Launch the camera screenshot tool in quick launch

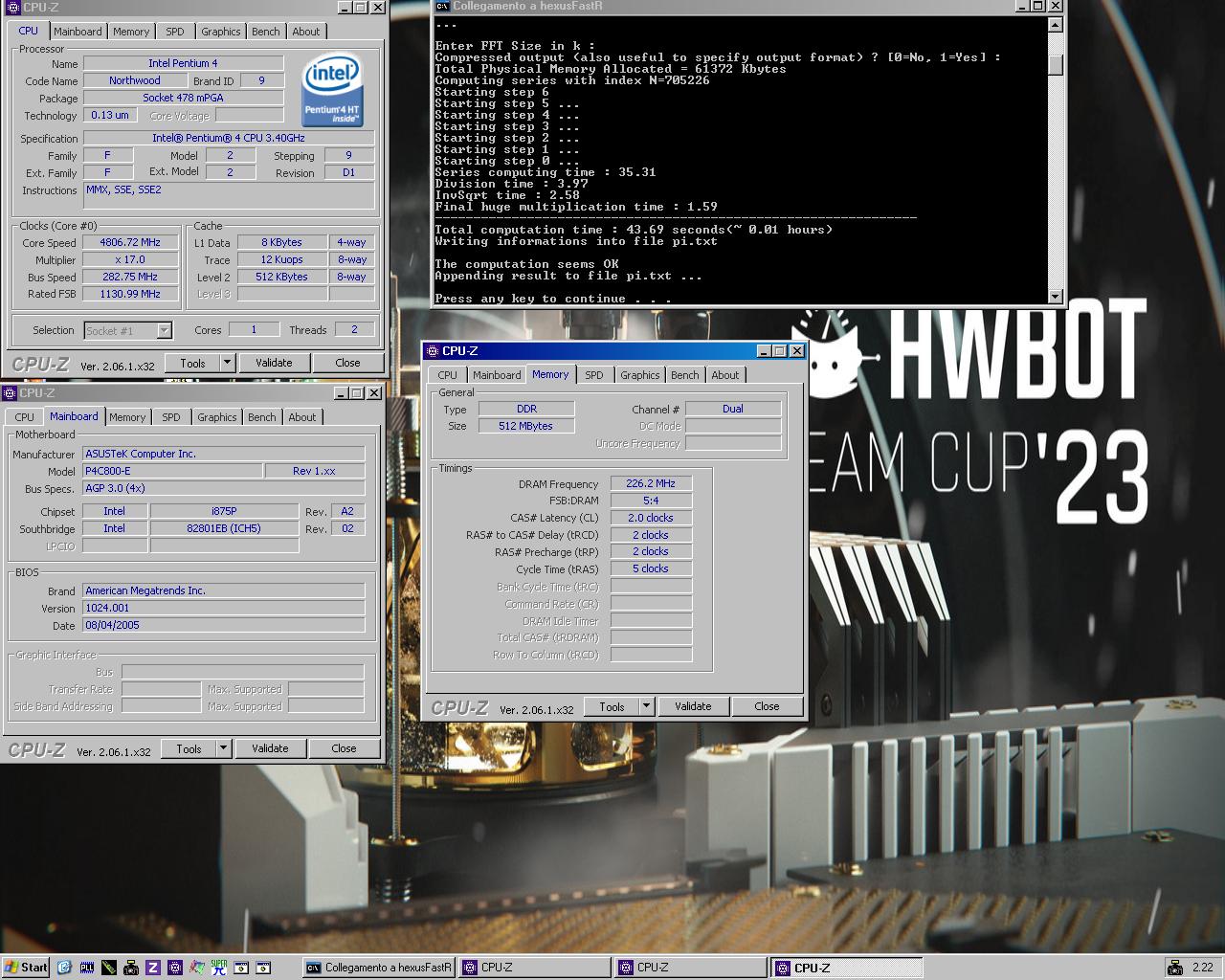tap(131, 968)
